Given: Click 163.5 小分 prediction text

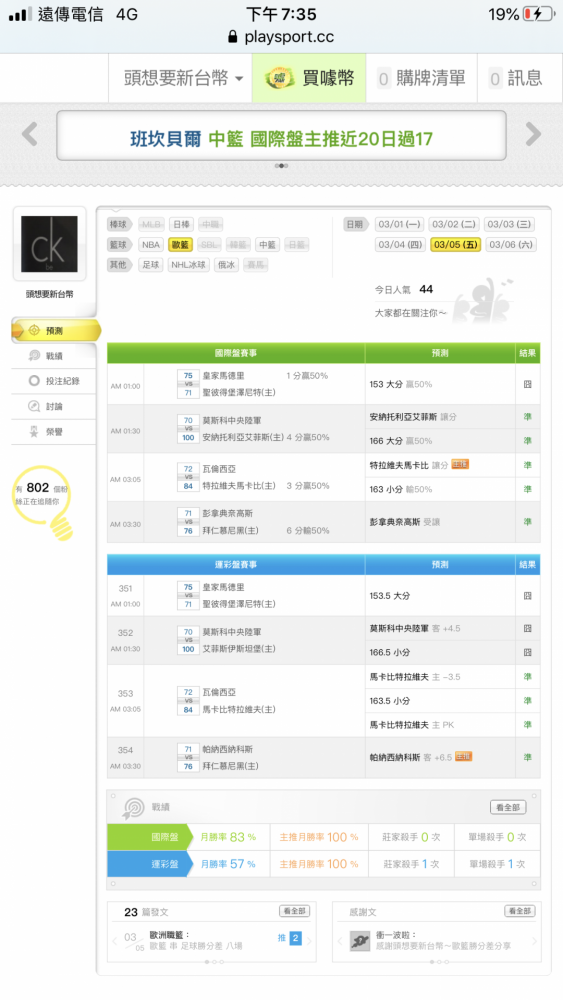Looking at the screenshot, I should click(x=390, y=701).
